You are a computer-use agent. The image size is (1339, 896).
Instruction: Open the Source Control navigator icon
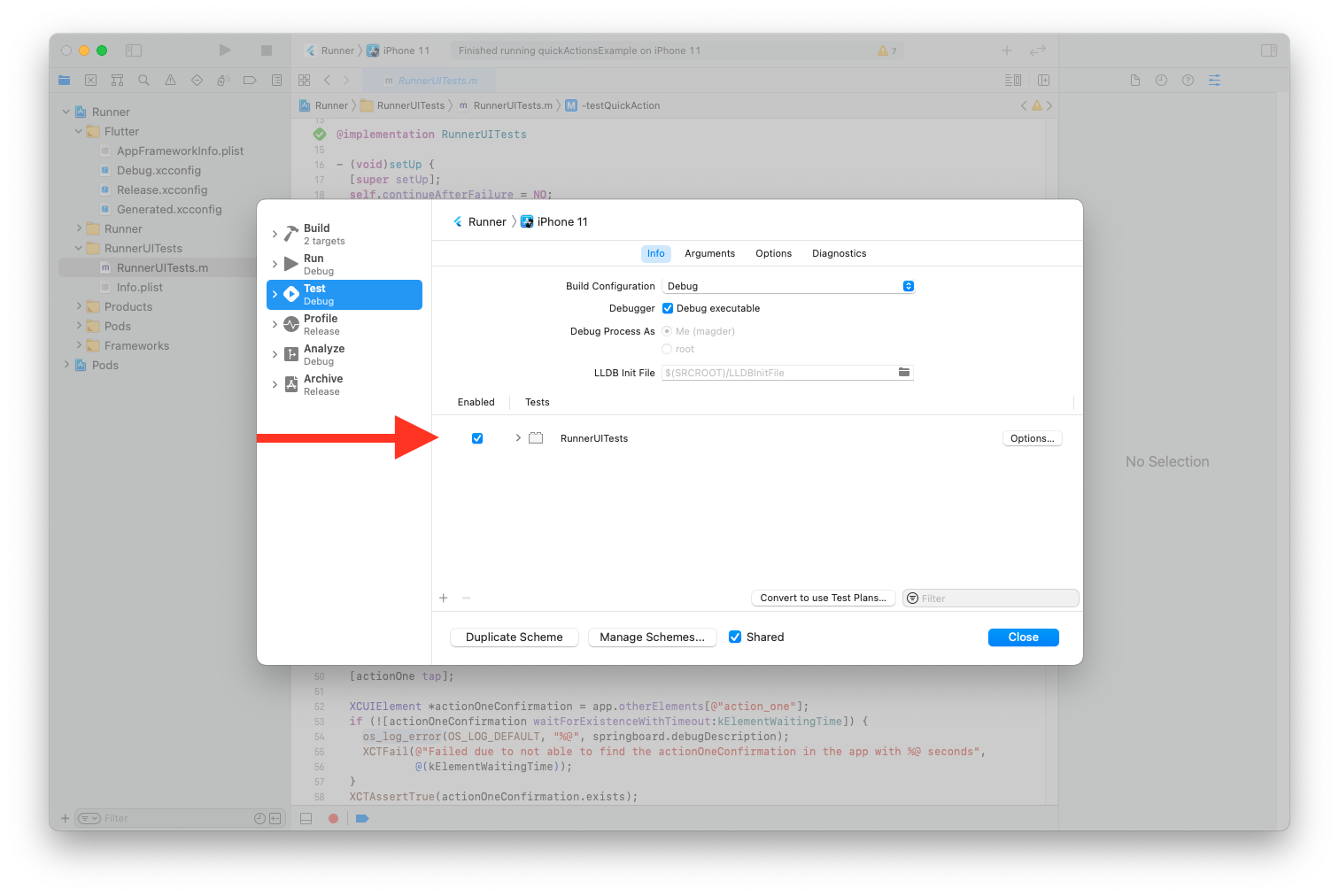90,81
